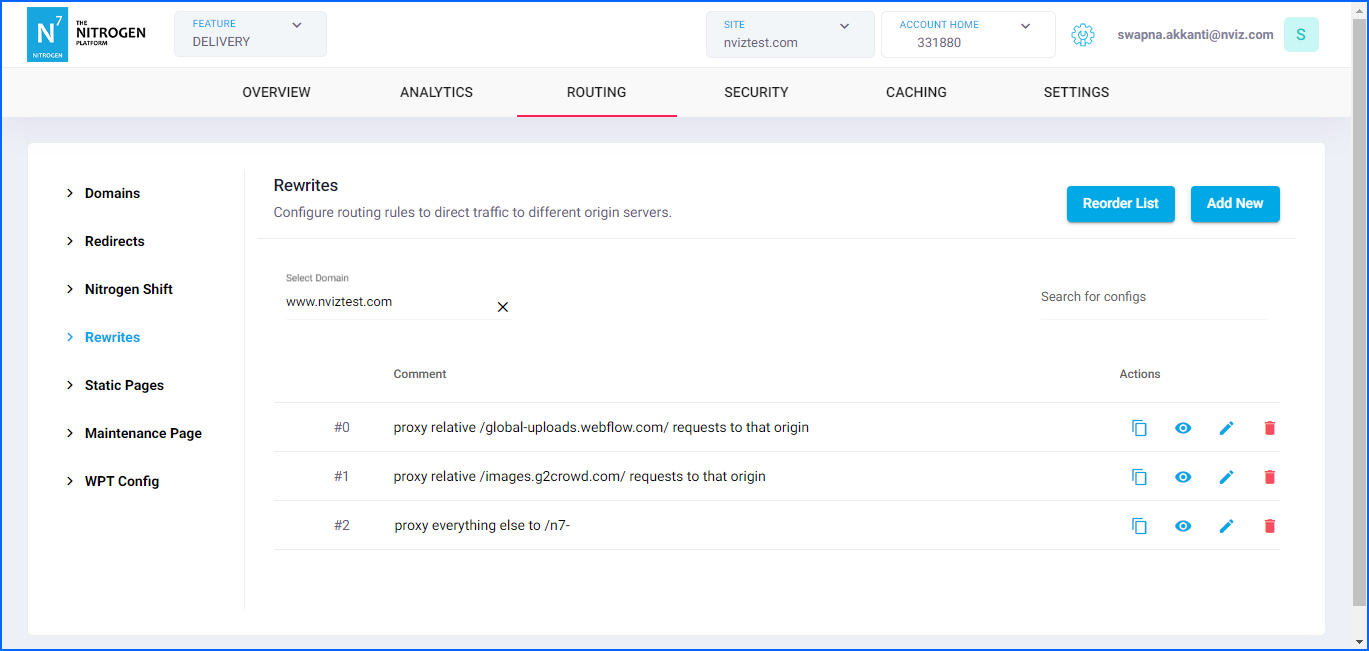The height and width of the screenshot is (651, 1369).
Task: Toggle eye icon for rule #1
Action: [1183, 477]
